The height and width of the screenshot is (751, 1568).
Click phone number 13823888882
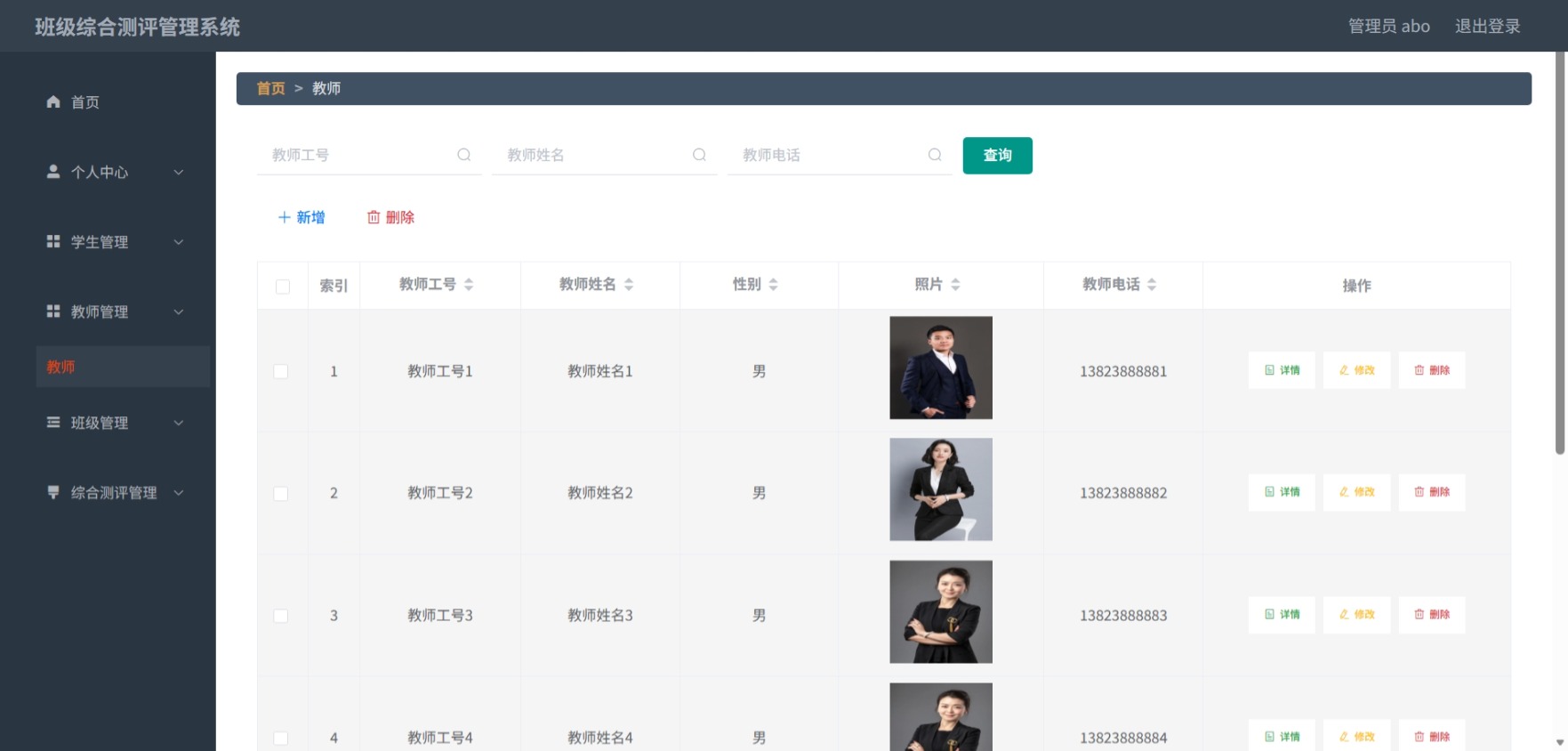[x=1123, y=493]
